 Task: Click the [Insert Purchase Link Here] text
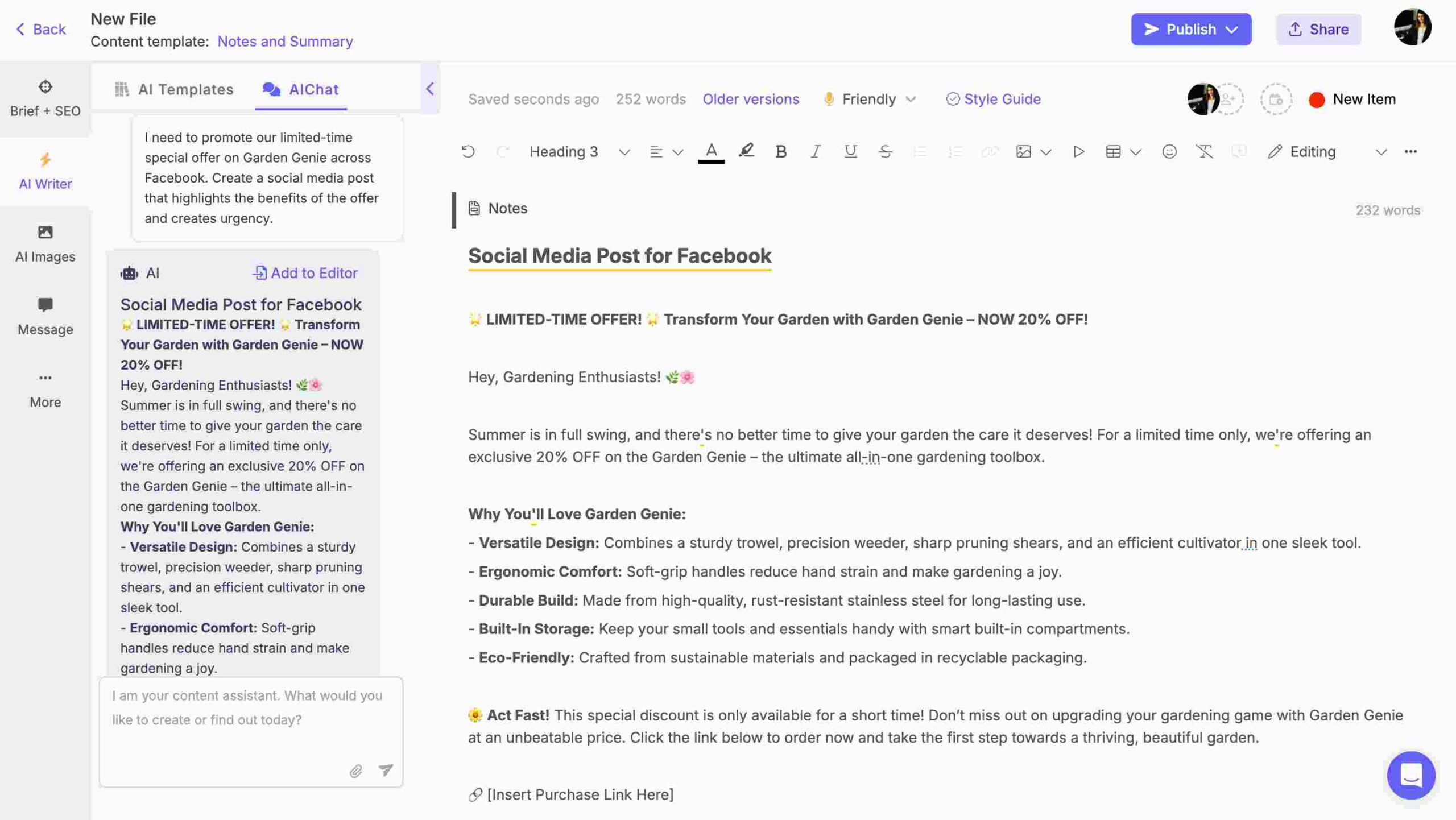[580, 794]
